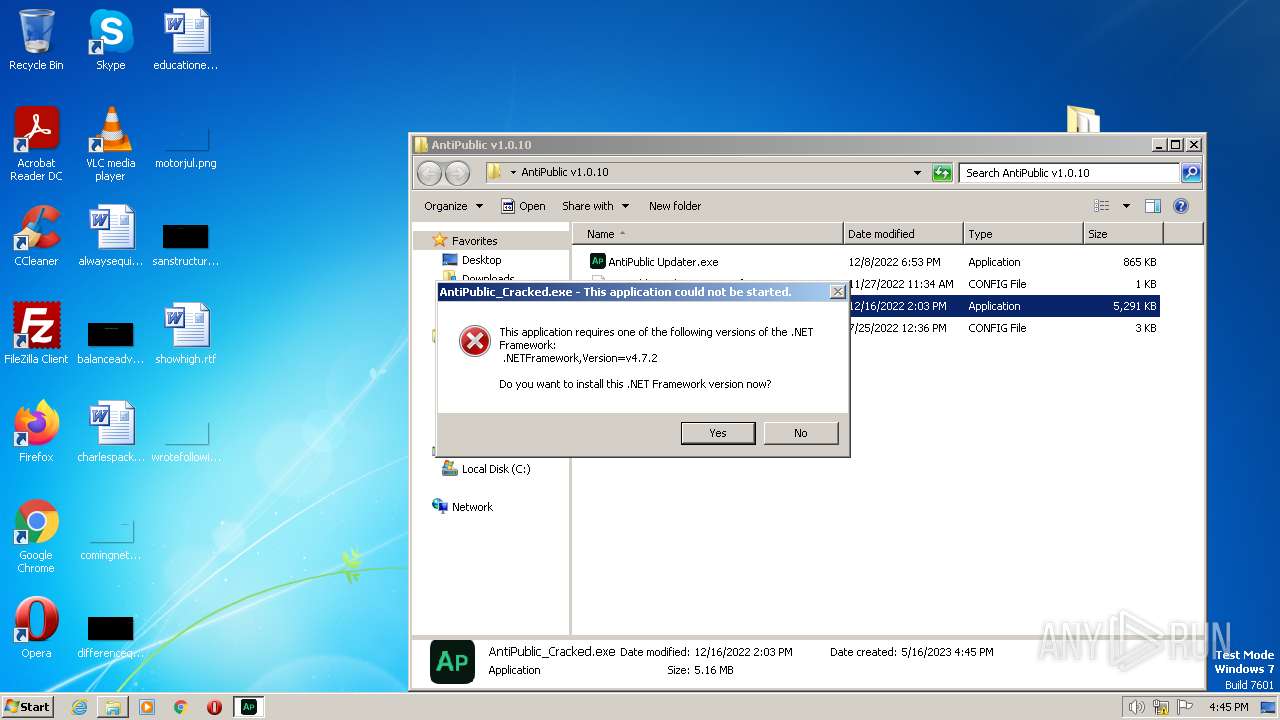1280x720 pixels.
Task: Sort by the Date modified column
Action: (903, 234)
